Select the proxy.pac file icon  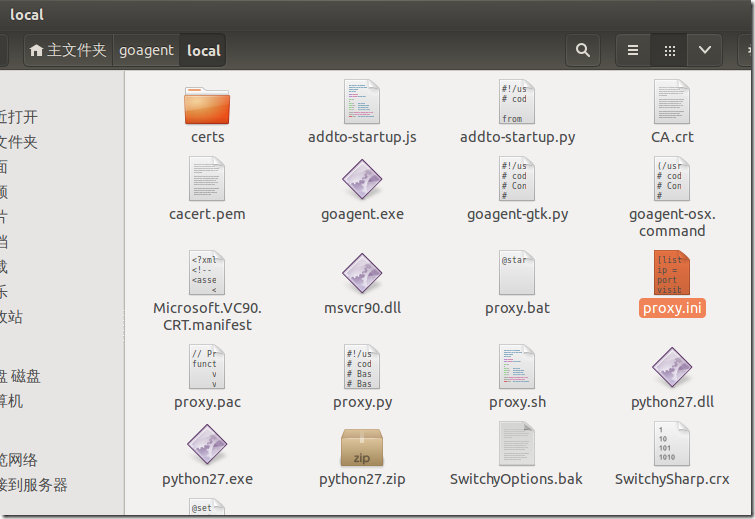pyautogui.click(x=207, y=366)
